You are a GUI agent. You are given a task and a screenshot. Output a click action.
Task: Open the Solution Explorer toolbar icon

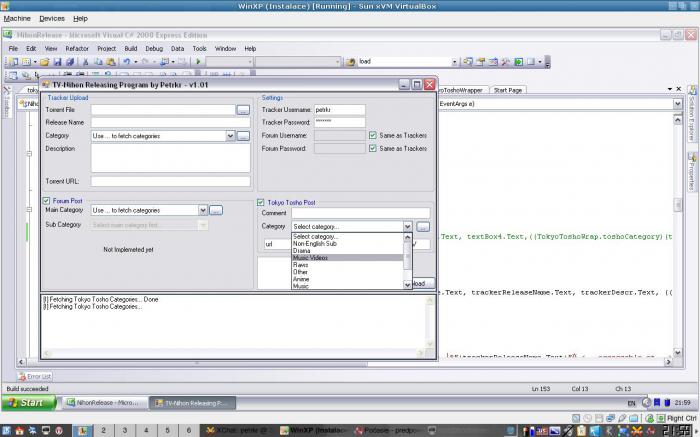point(468,62)
